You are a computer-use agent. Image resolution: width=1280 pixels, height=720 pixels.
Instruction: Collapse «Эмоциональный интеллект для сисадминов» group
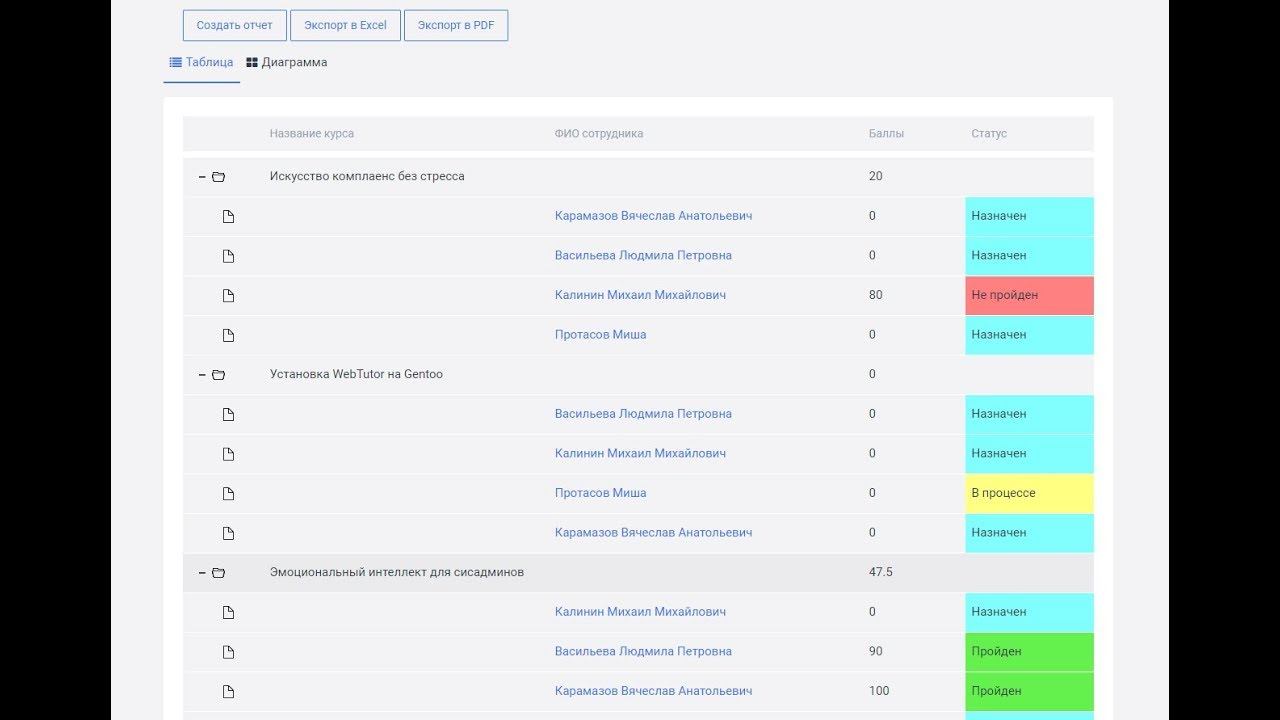pyautogui.click(x=202, y=573)
